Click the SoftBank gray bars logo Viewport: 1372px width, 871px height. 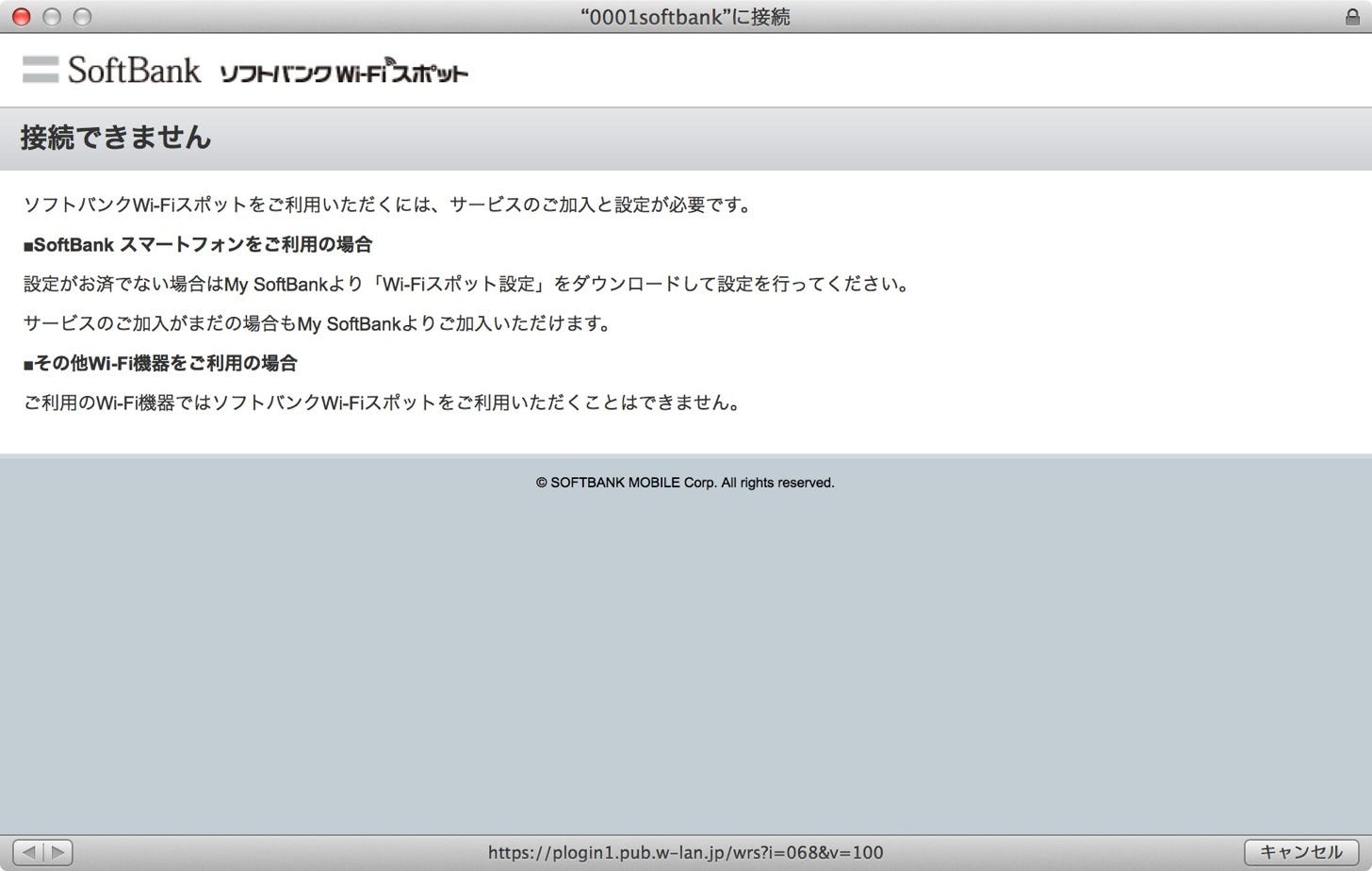(x=40, y=70)
